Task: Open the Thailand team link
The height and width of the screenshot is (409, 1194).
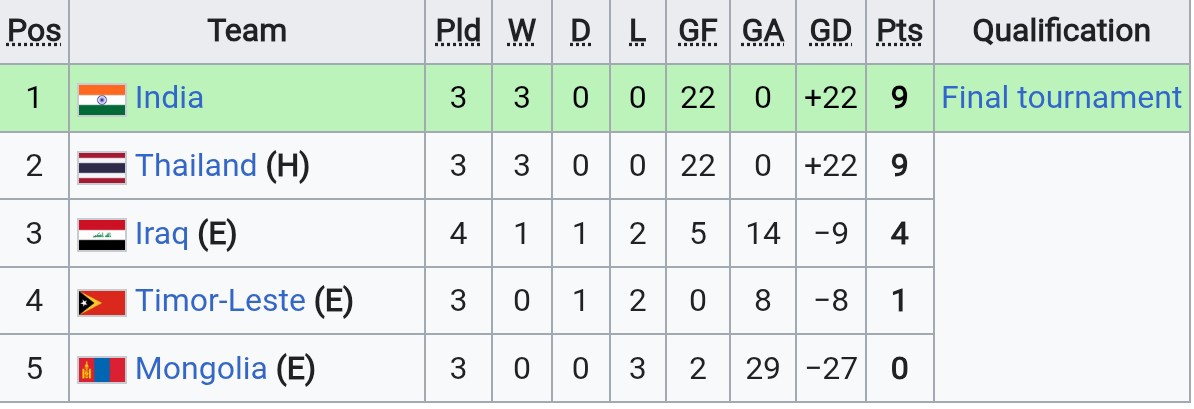Action: (x=196, y=166)
